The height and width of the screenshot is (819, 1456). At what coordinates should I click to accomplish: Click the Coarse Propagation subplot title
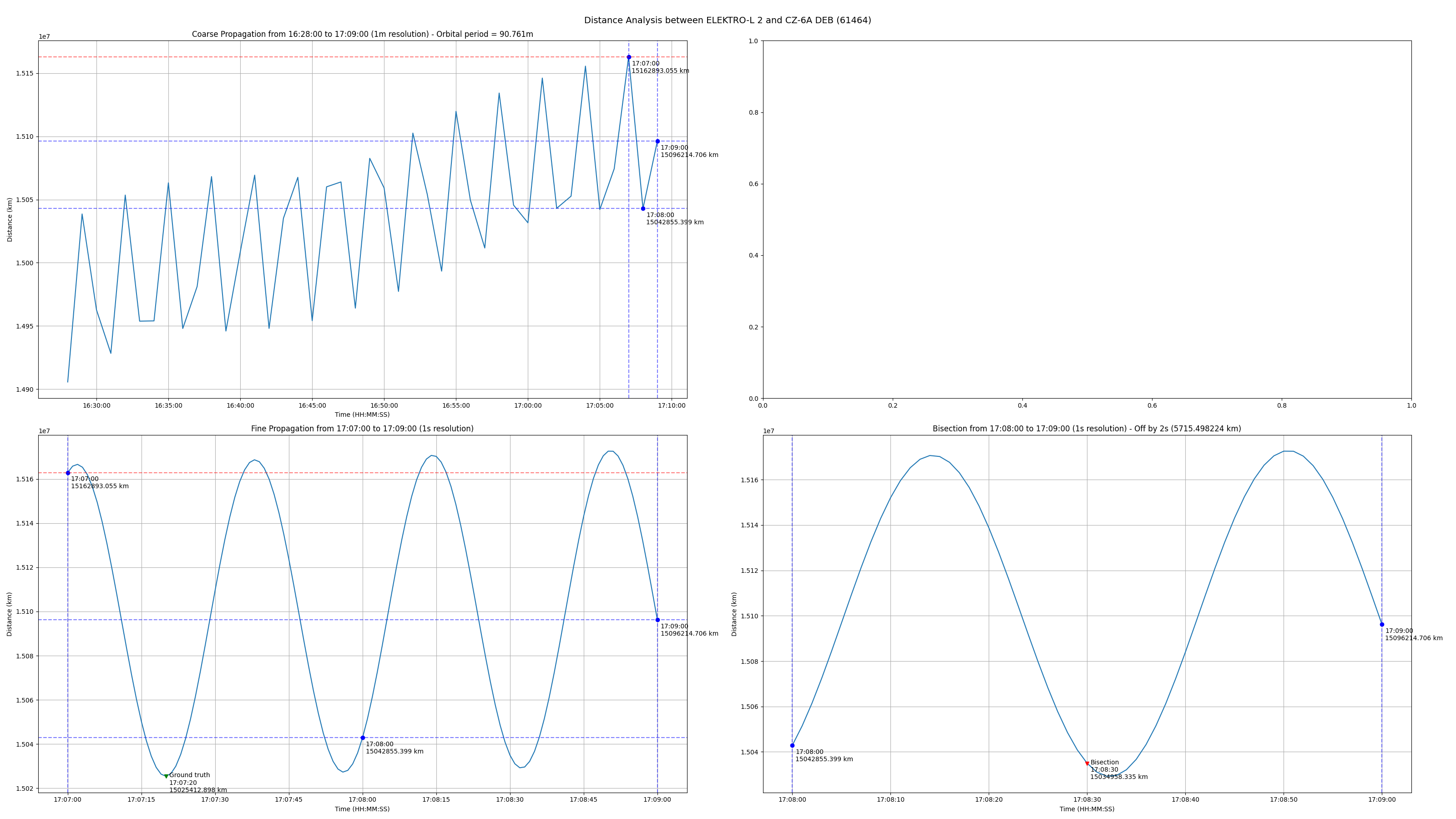tap(362, 35)
